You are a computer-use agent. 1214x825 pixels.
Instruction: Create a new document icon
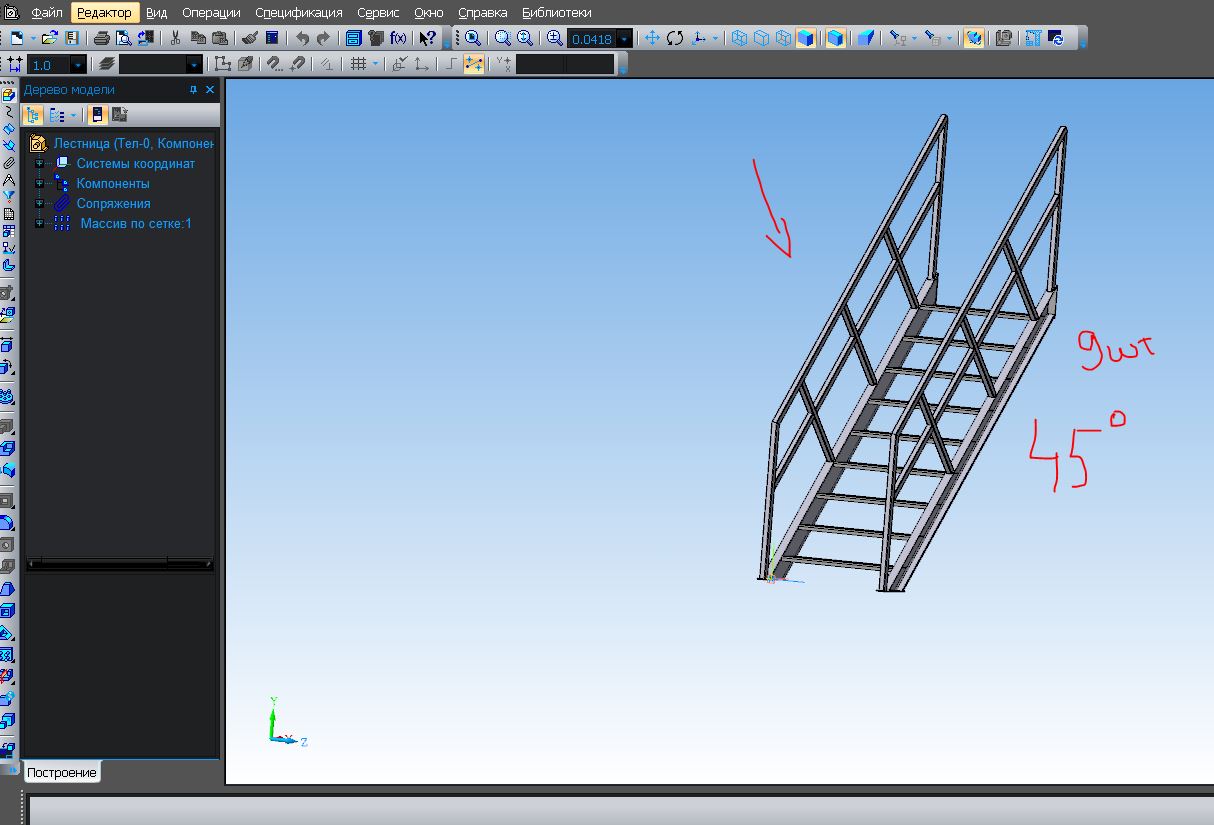(x=16, y=38)
